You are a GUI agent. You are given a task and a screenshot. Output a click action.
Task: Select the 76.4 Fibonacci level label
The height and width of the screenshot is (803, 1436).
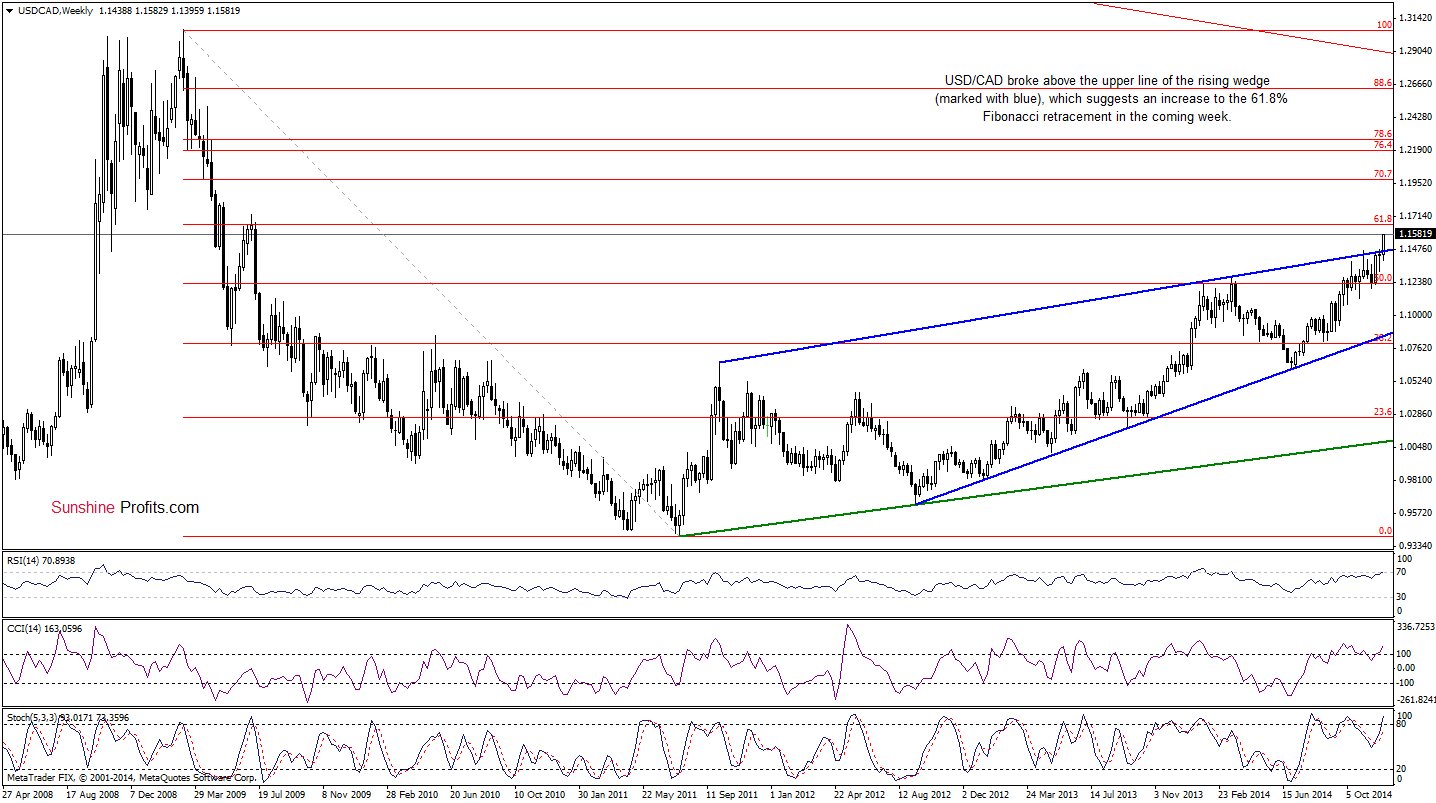tap(1383, 145)
